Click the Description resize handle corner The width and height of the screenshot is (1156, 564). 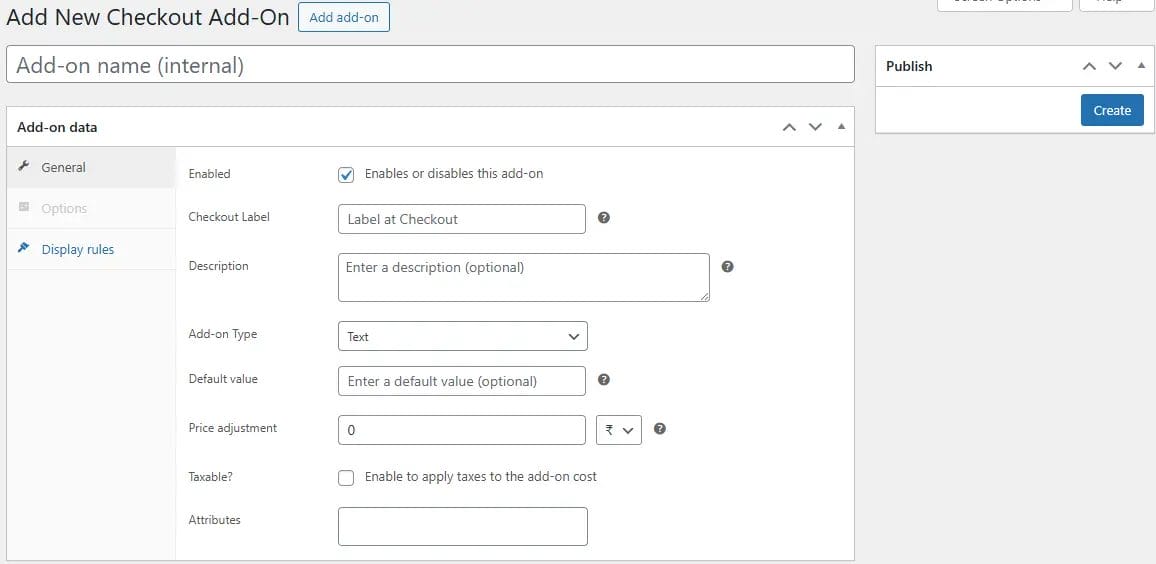tap(704, 296)
